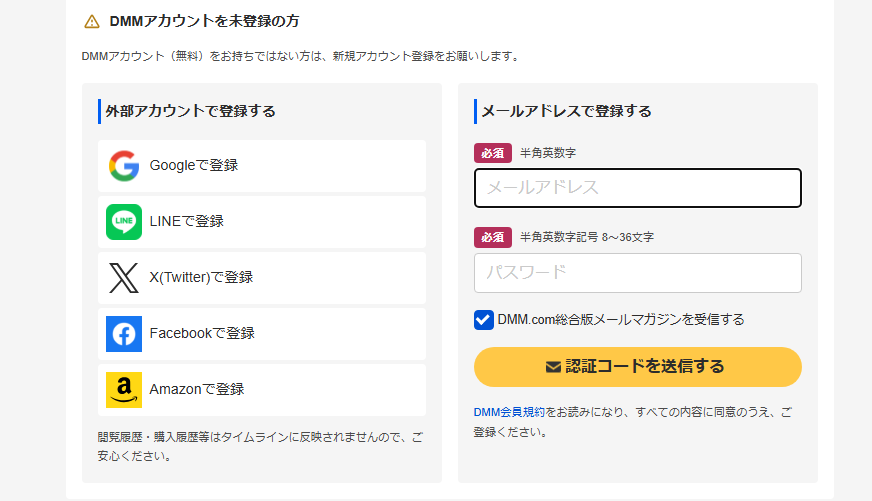Select Facebookで登録 sign-up option
872x501 pixels.
[x=262, y=334]
